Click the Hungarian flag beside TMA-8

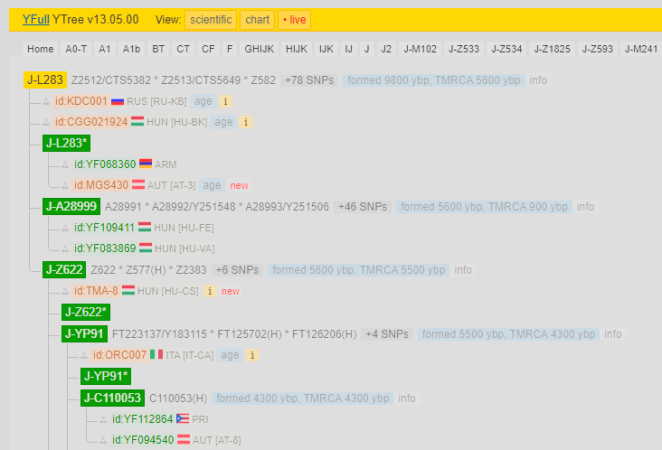click(x=128, y=290)
